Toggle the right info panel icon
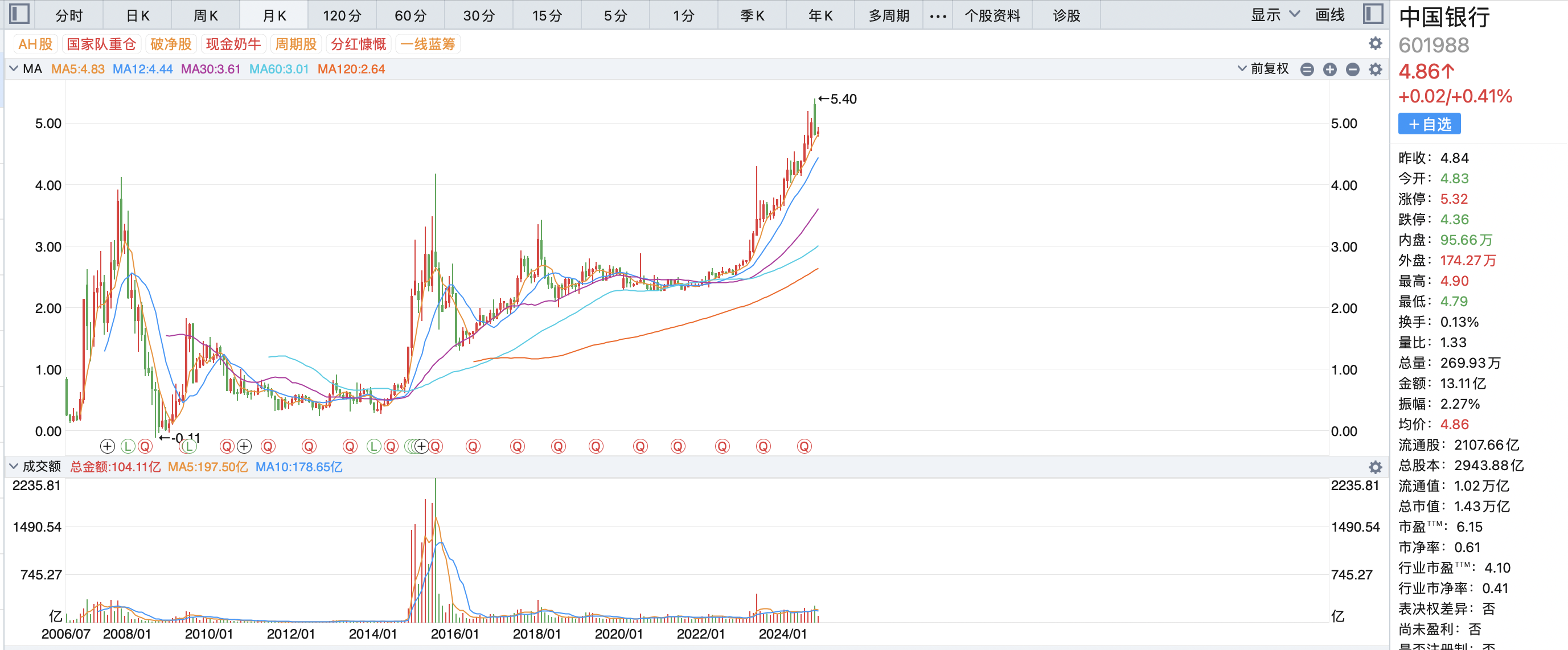Screen dimensions: 1568x650 tap(1373, 14)
